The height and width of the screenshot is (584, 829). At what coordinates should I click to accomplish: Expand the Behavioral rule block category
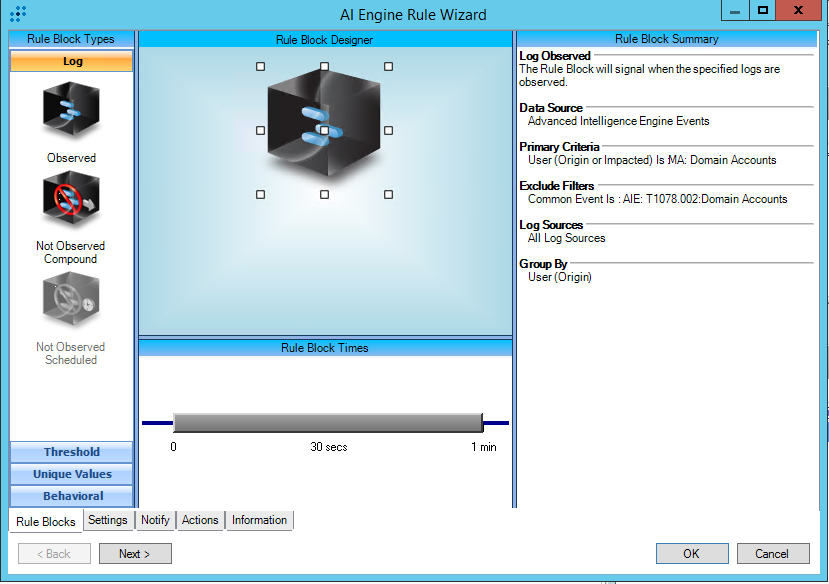[x=72, y=496]
